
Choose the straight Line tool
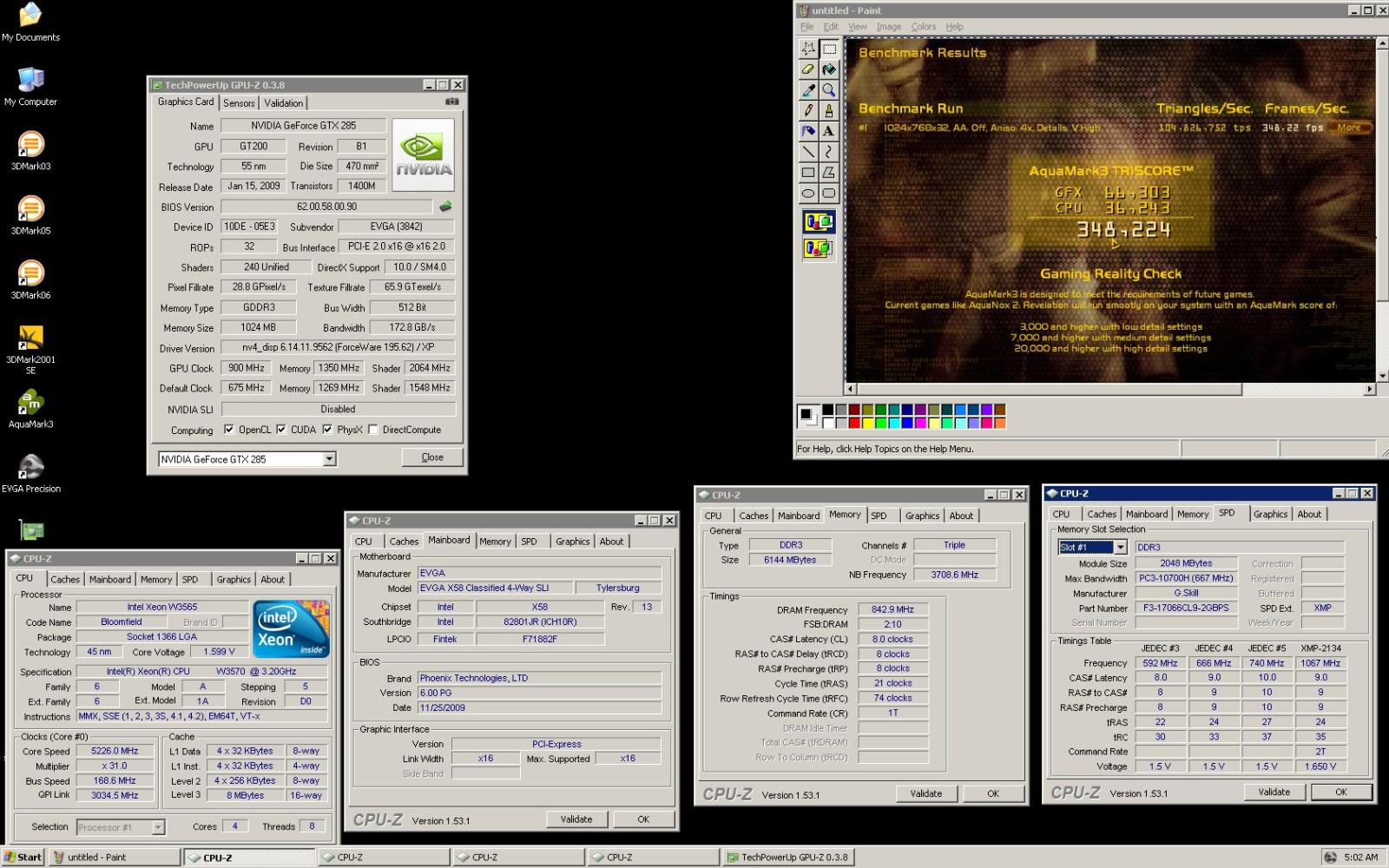tap(808, 152)
